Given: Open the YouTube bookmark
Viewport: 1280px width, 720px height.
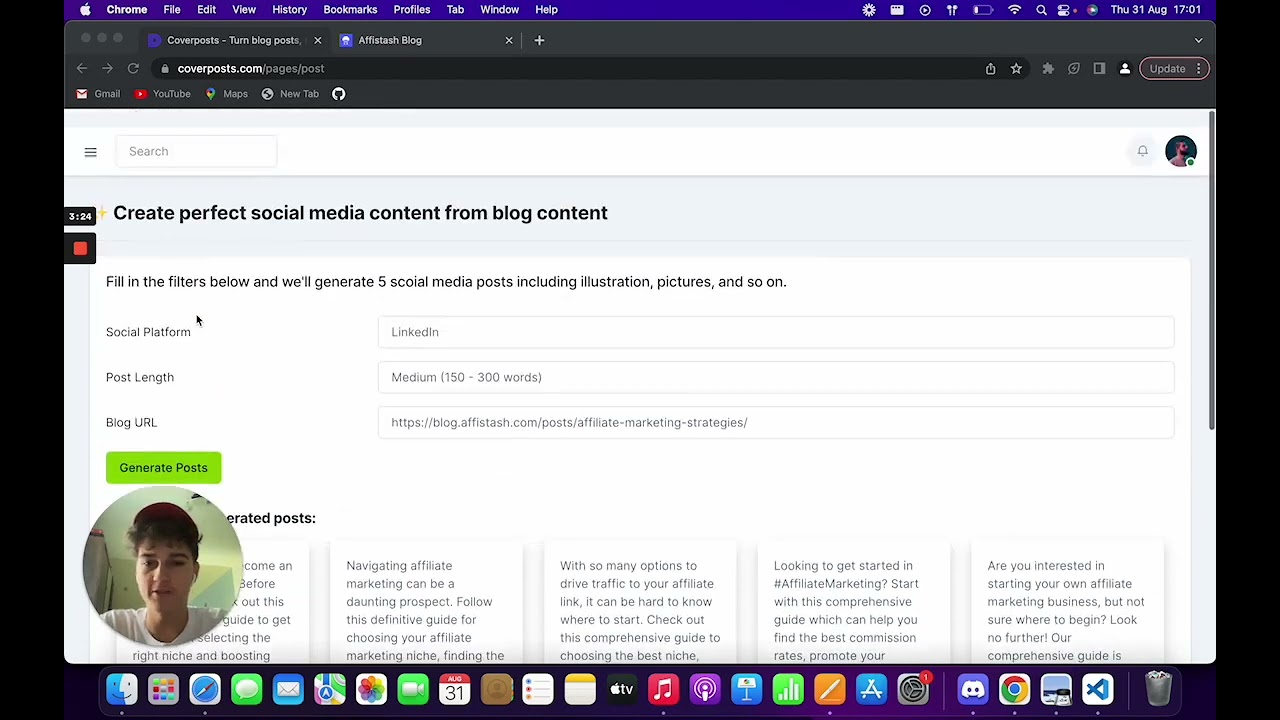Looking at the screenshot, I should (162, 94).
